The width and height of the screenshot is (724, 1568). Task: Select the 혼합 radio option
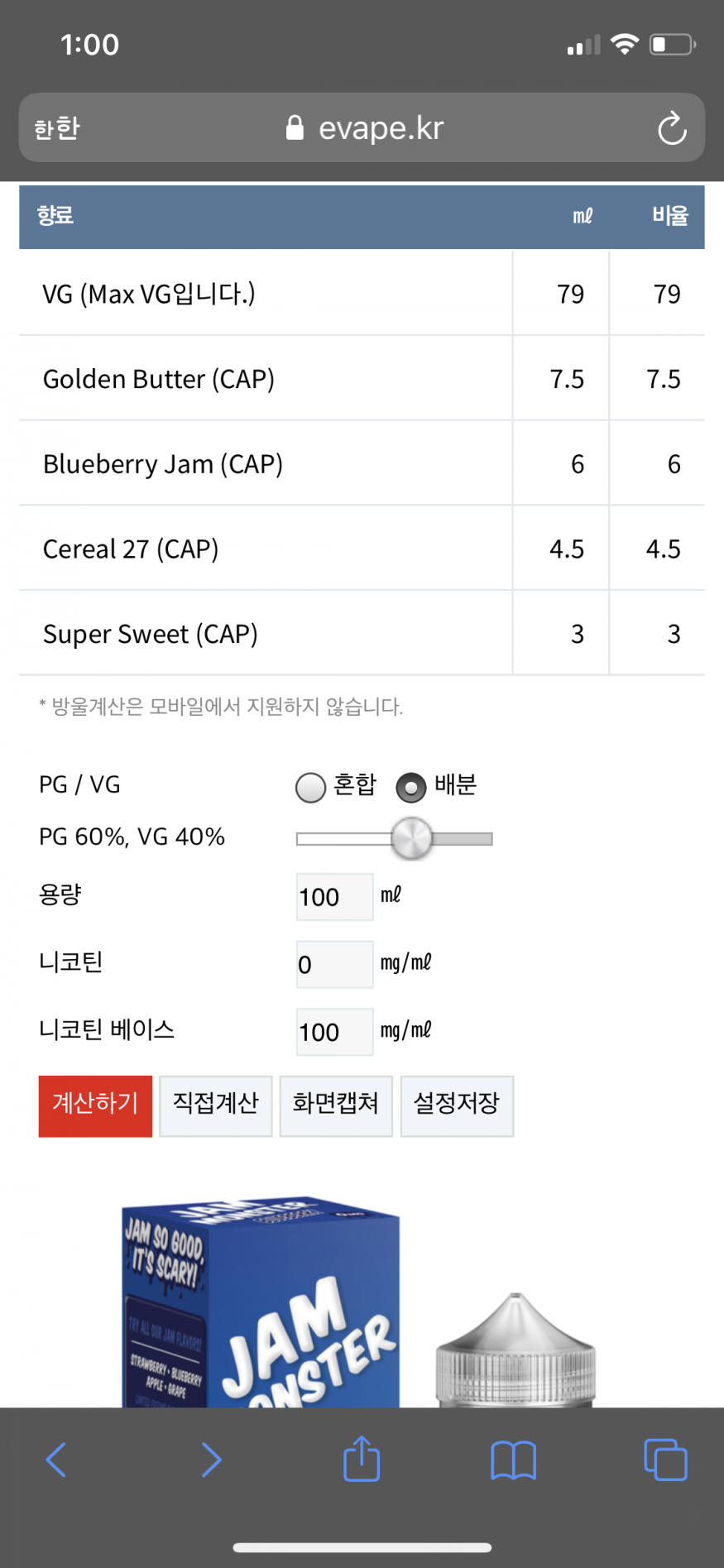pos(310,788)
